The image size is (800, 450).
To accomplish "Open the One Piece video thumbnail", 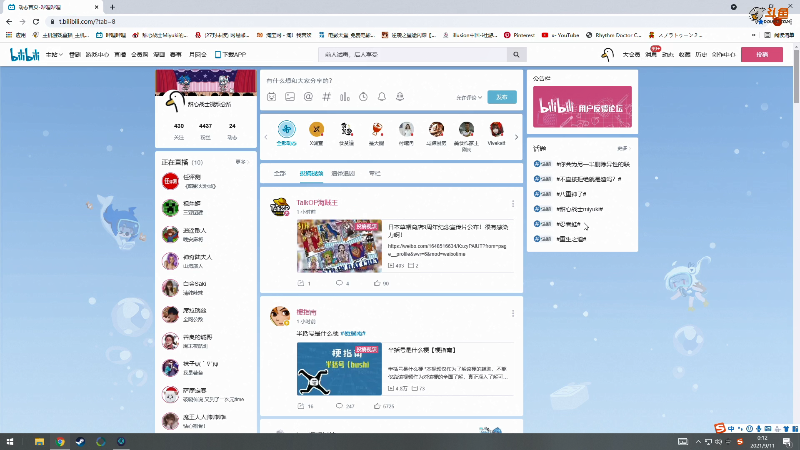I will 339,246.
